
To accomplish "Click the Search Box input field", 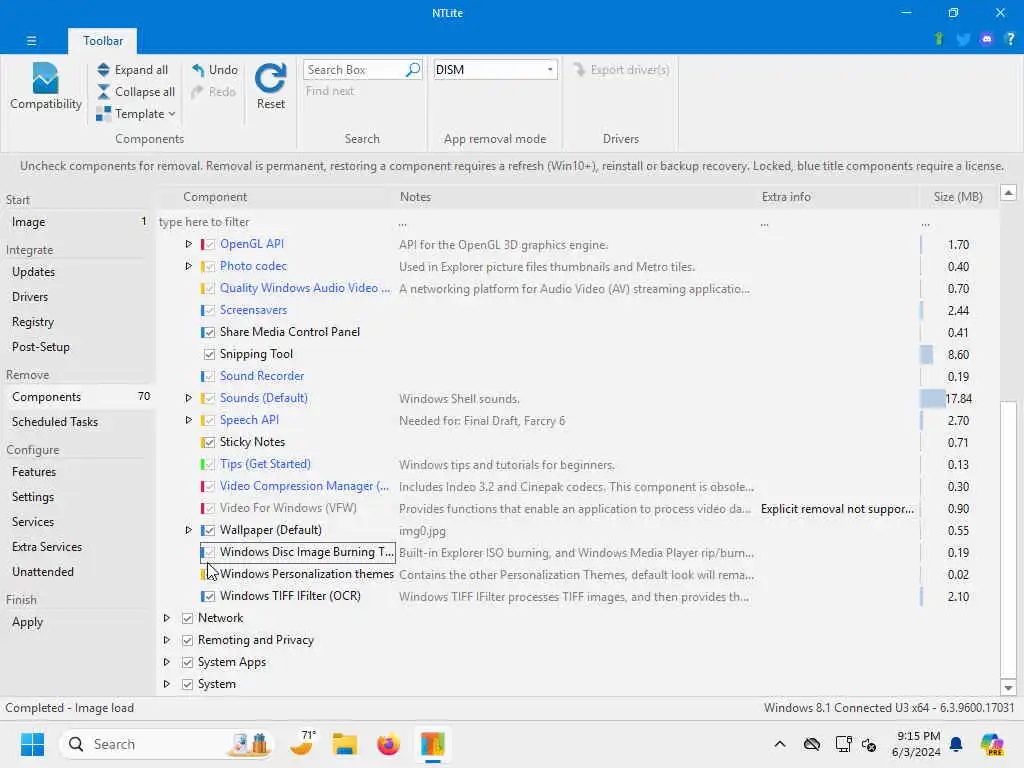I will pos(355,69).
